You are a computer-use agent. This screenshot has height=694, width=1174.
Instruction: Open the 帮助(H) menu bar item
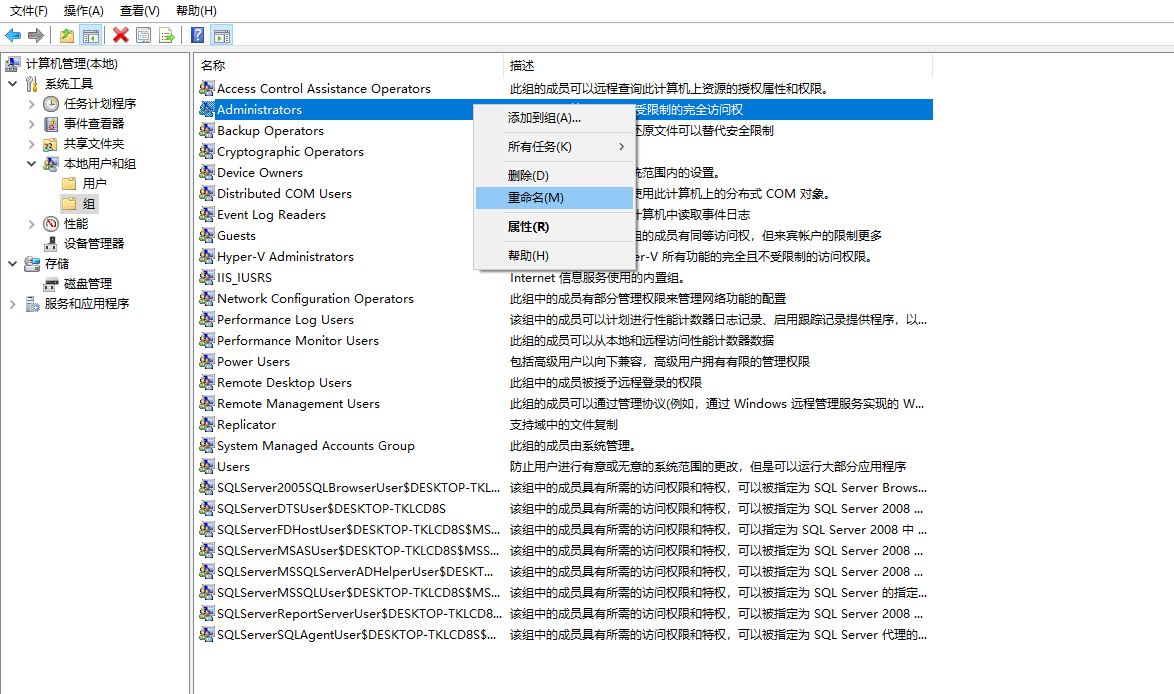pos(196,10)
